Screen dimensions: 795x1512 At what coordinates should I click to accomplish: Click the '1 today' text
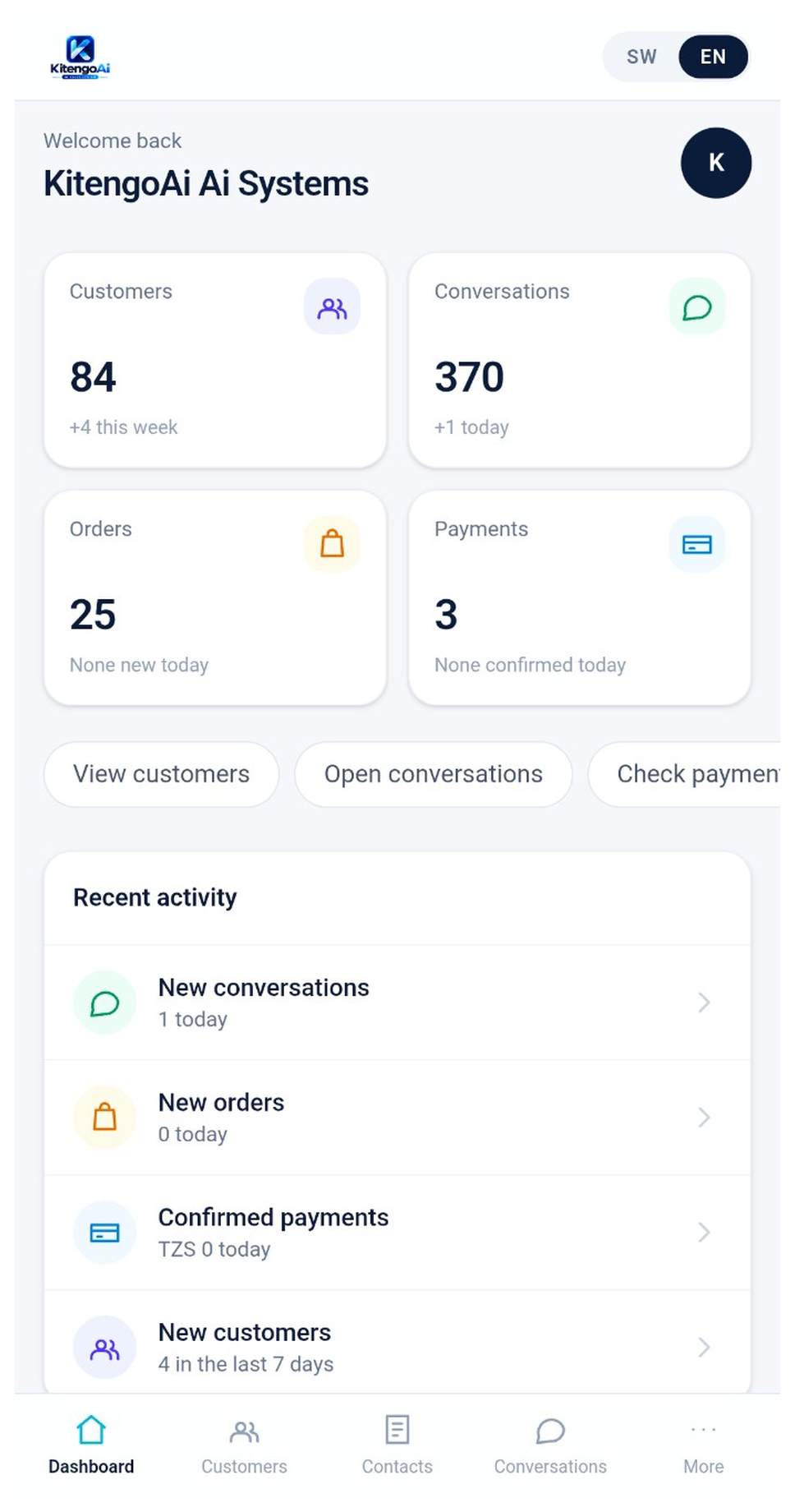(x=192, y=1019)
